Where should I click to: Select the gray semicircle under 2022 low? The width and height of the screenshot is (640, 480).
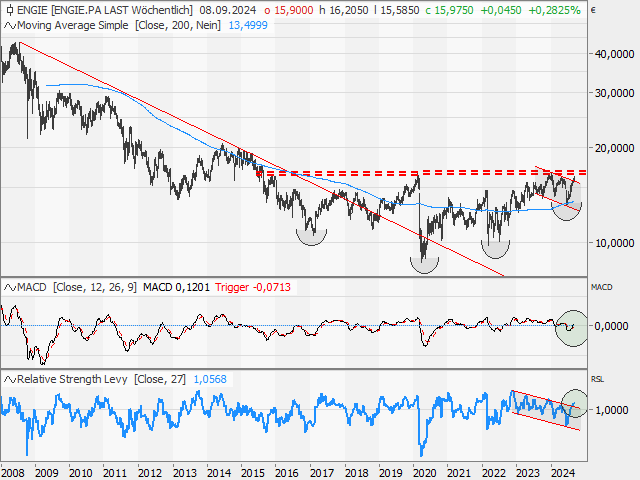(x=496, y=249)
